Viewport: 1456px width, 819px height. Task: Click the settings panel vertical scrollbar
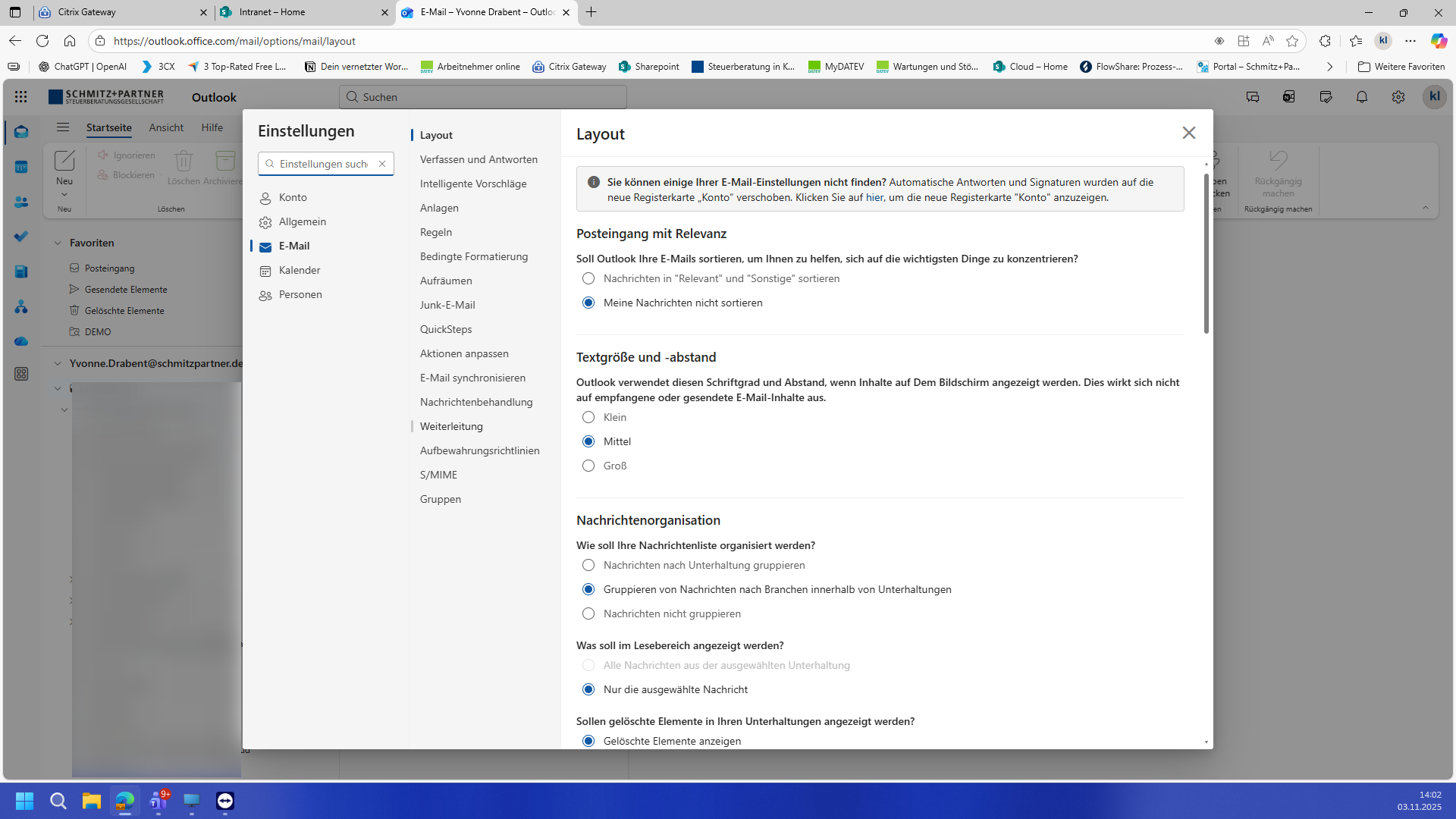pyautogui.click(x=1206, y=254)
